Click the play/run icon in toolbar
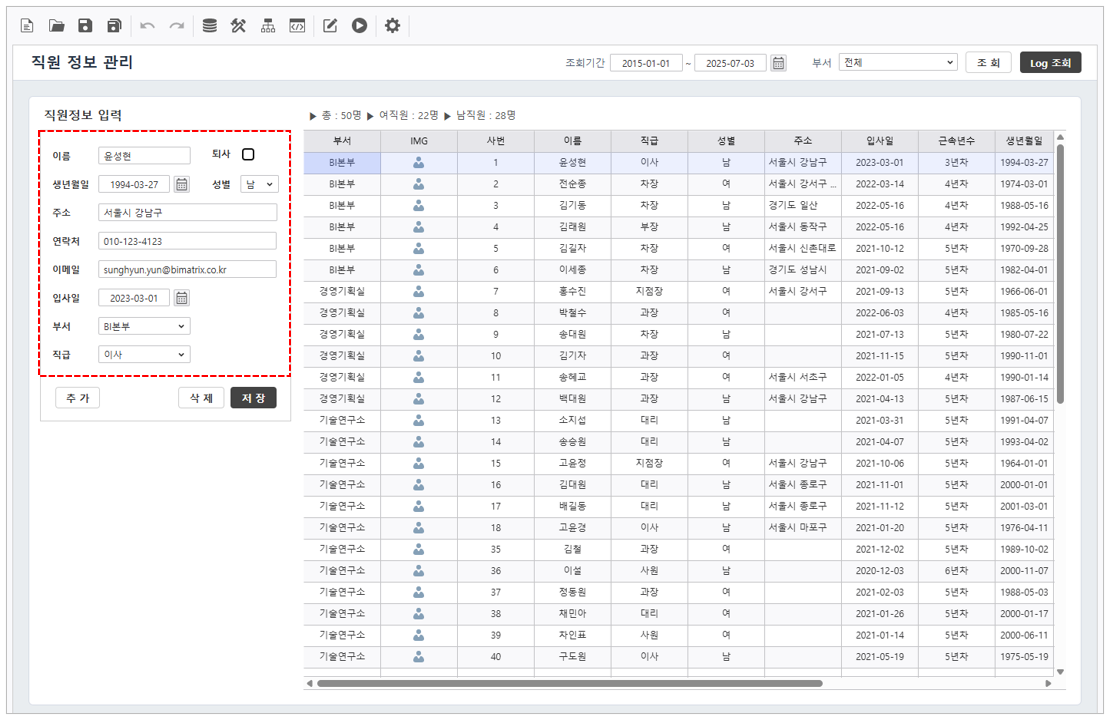This screenshot has height=718, width=1110. 359,26
